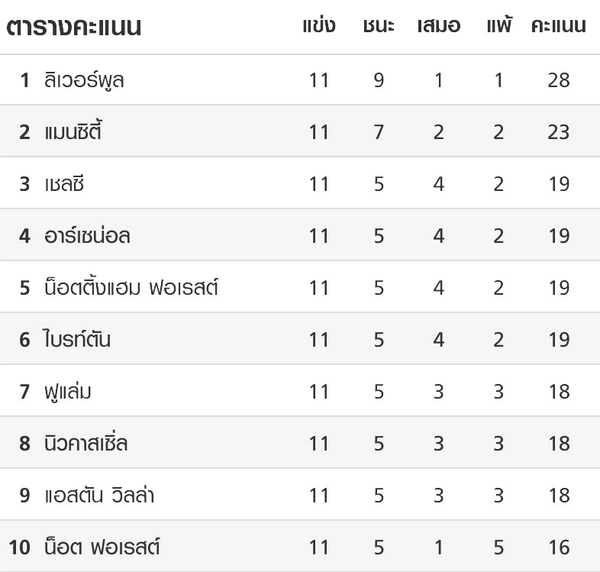Open the ไบรท์ตัน team link
This screenshot has width=600, height=572.
(x=77, y=339)
